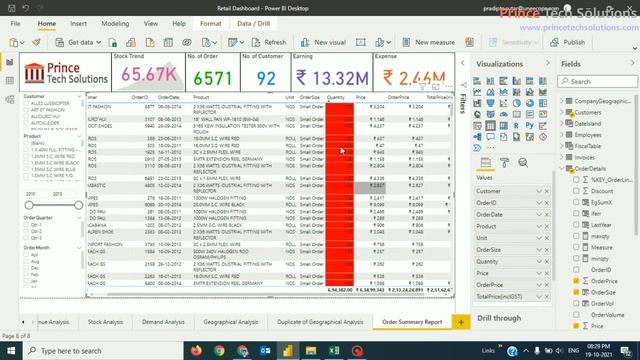Open the Transform data dropdown
The height and width of the screenshot is (360, 640).
[x=242, y=42]
